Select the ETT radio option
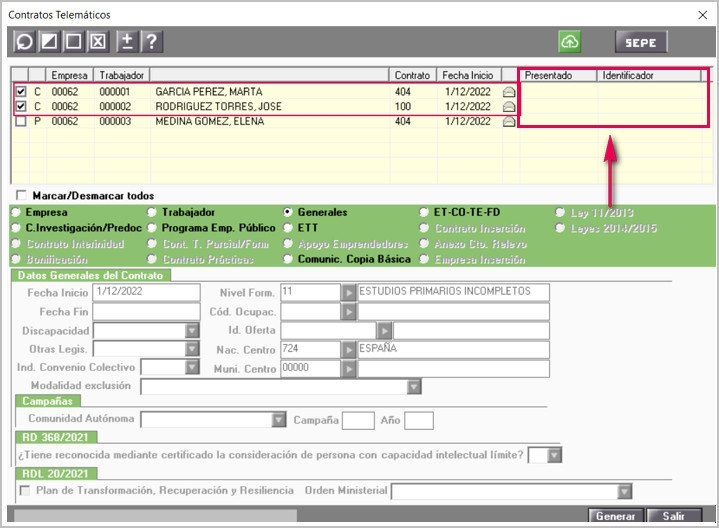 pyautogui.click(x=288, y=228)
